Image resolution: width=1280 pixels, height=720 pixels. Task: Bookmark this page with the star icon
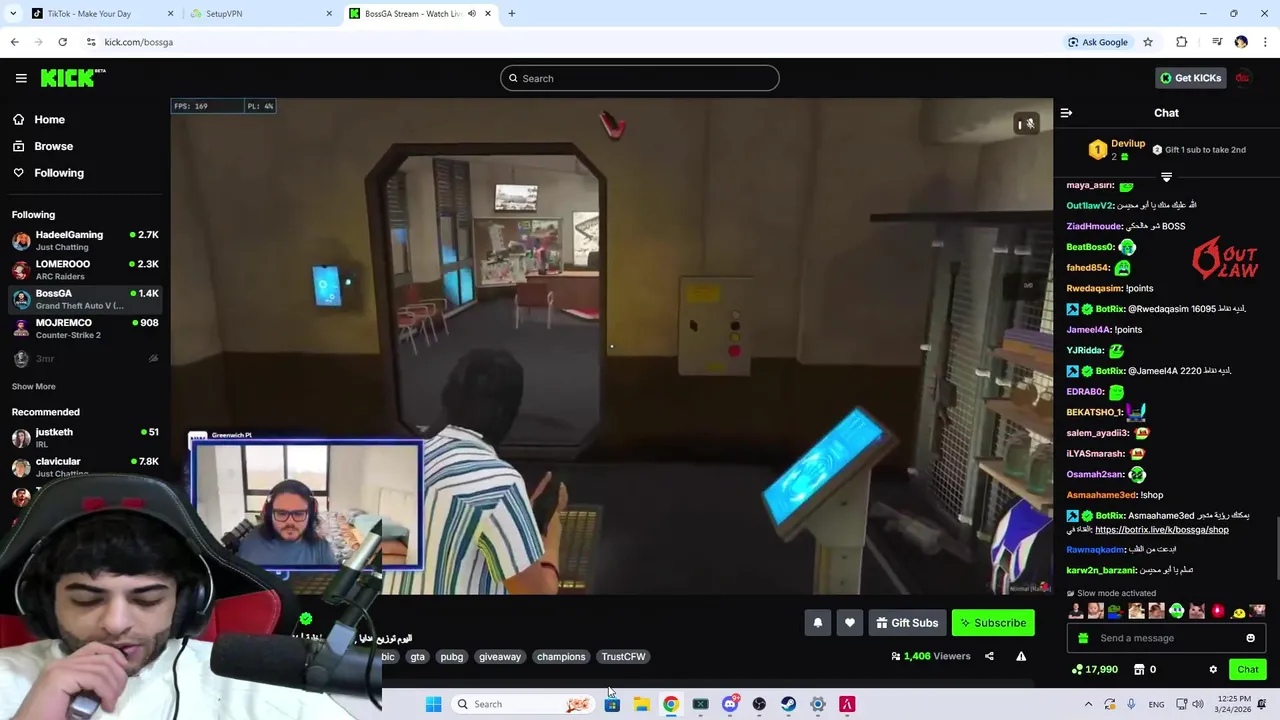(1148, 42)
